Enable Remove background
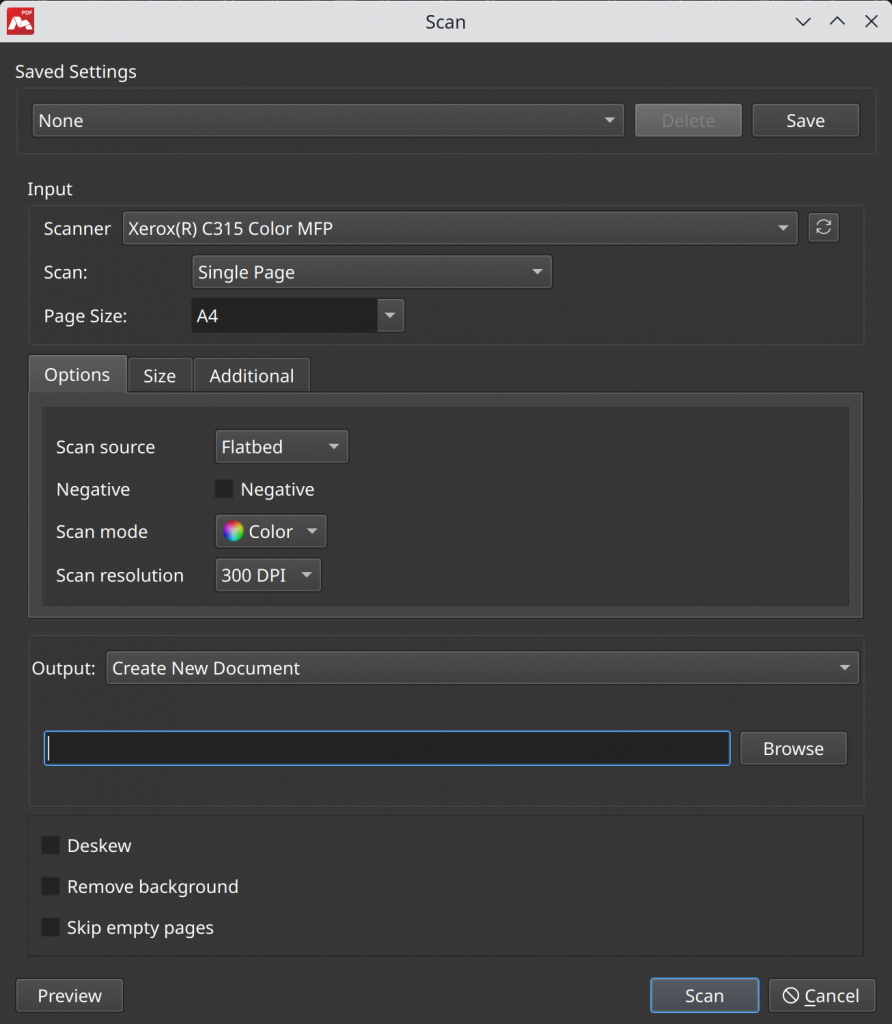 [50, 886]
